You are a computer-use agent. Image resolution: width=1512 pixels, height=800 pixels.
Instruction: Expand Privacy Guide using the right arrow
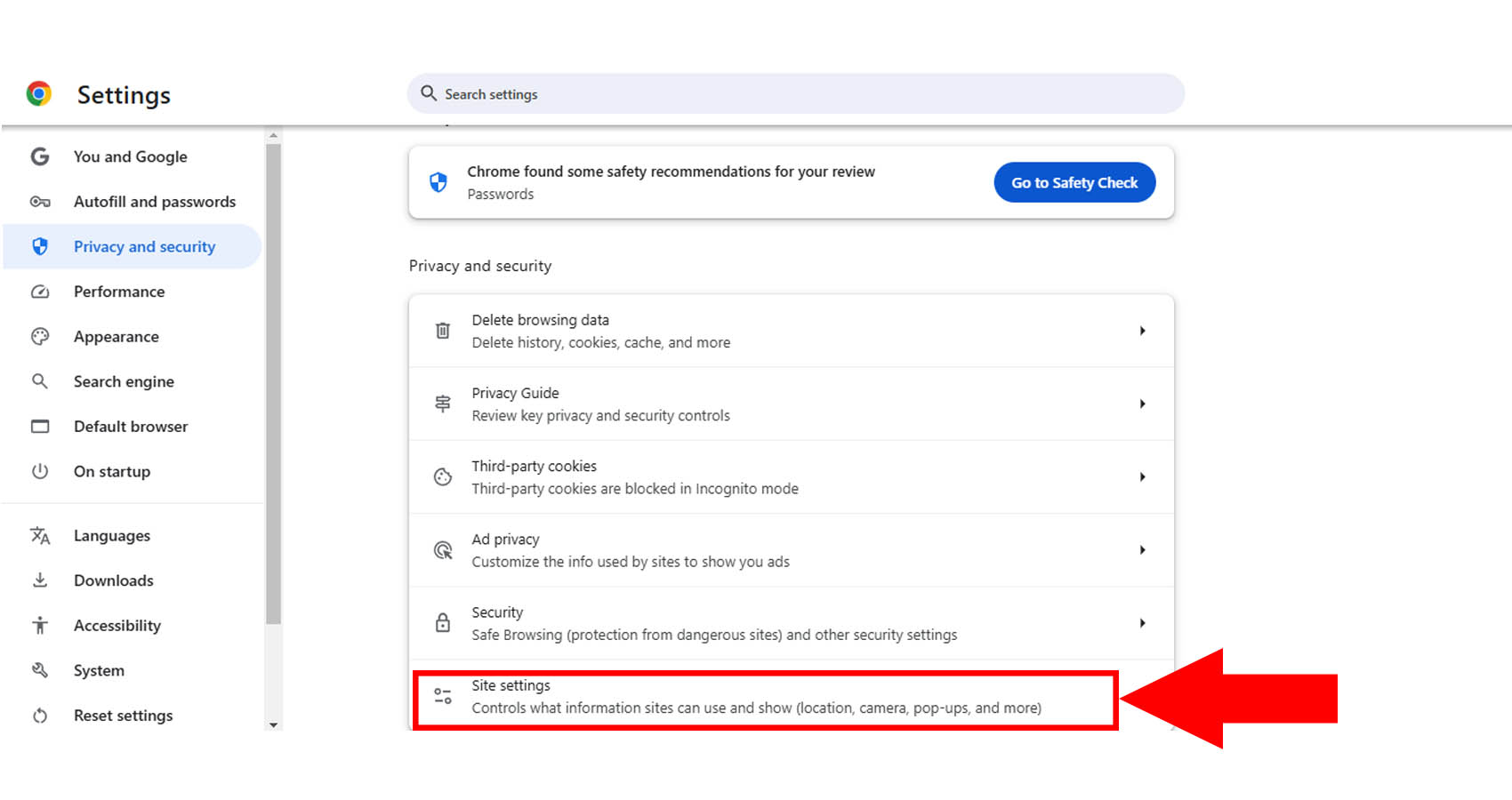pyautogui.click(x=1142, y=404)
